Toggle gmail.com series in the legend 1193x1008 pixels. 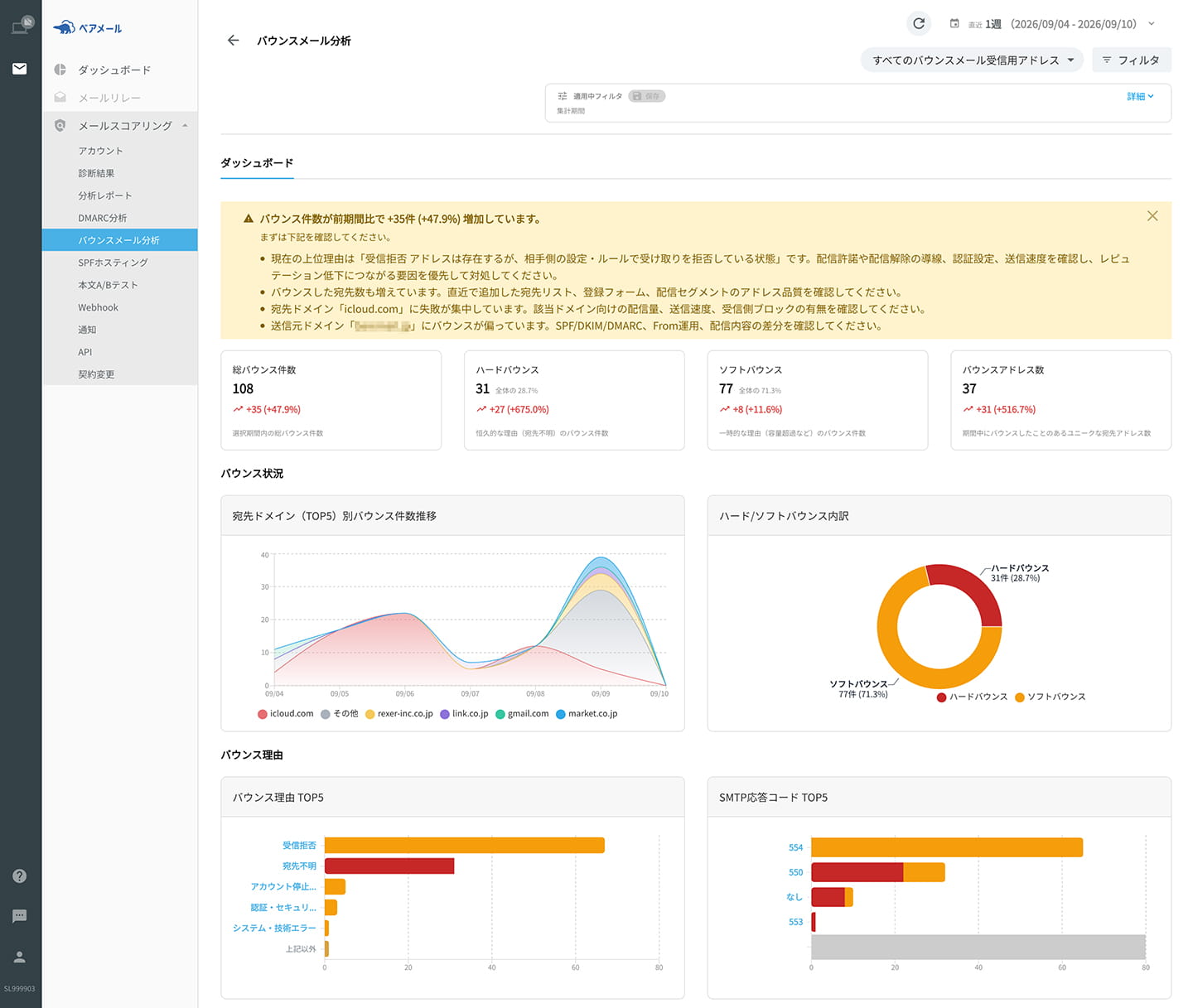point(522,714)
